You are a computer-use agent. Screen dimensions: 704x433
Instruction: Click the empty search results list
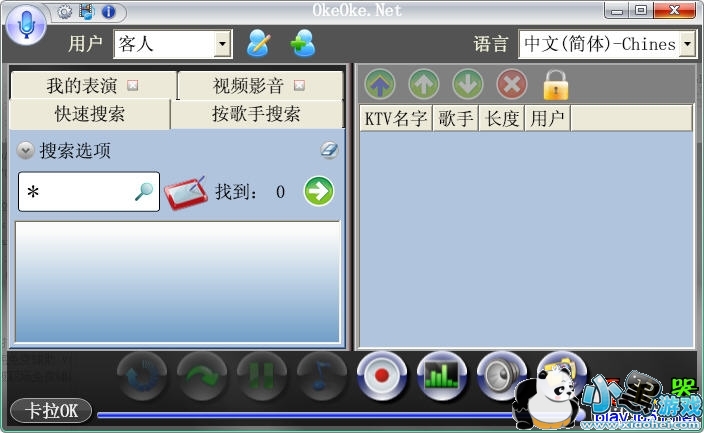[x=178, y=282]
